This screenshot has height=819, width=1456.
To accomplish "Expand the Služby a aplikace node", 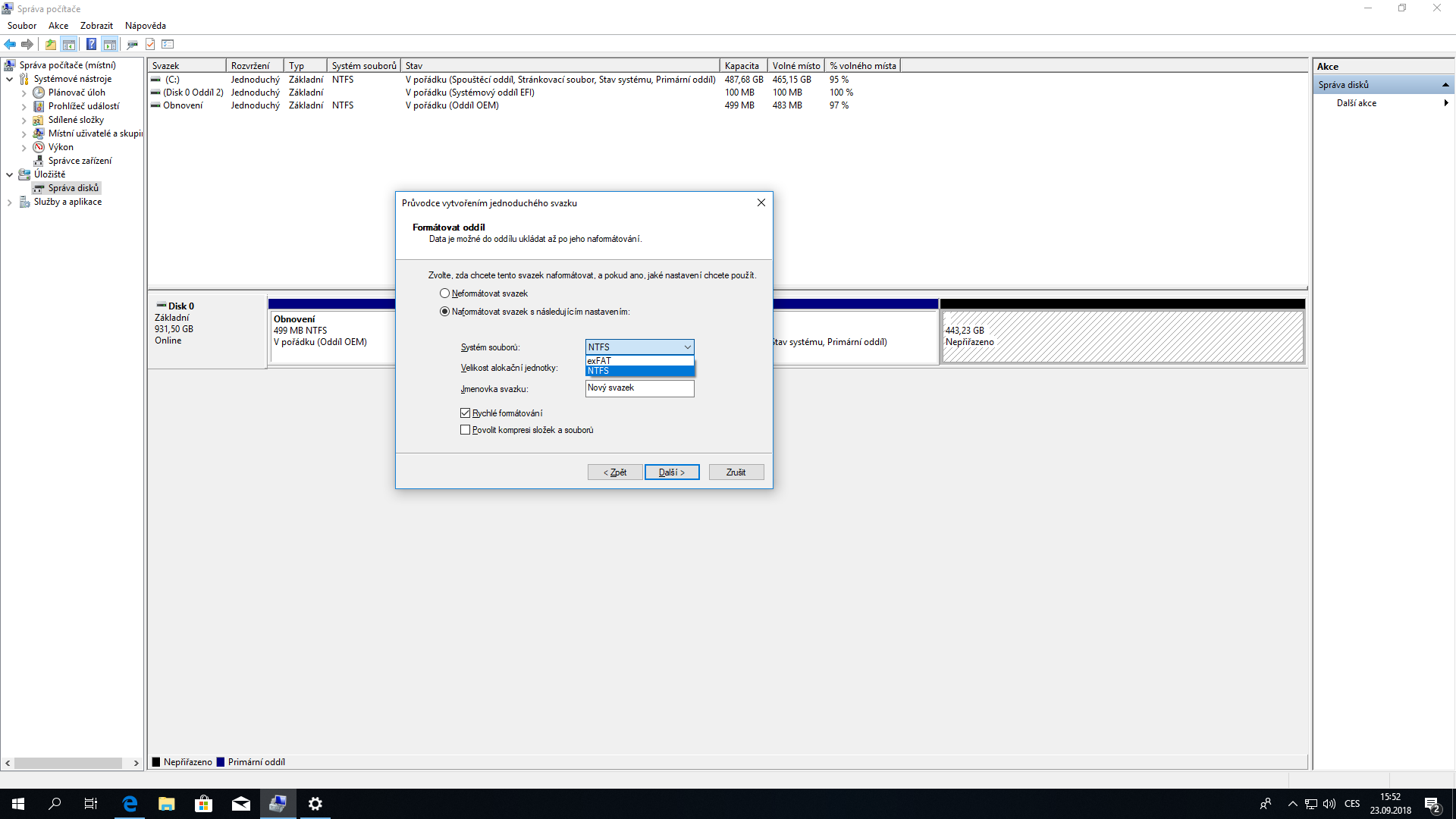I will pyautogui.click(x=9, y=202).
